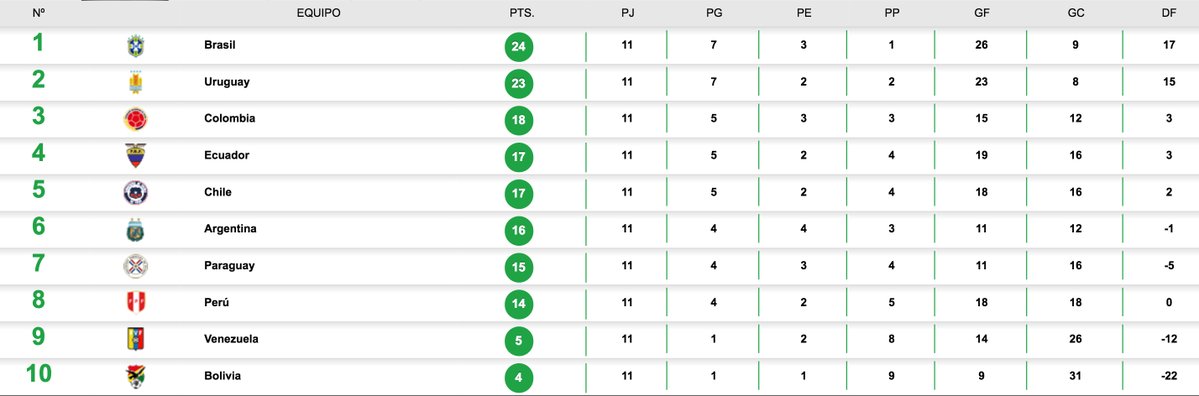This screenshot has width=1199, height=396.
Task: Click the Venezuela team crest icon
Action: 135,339
